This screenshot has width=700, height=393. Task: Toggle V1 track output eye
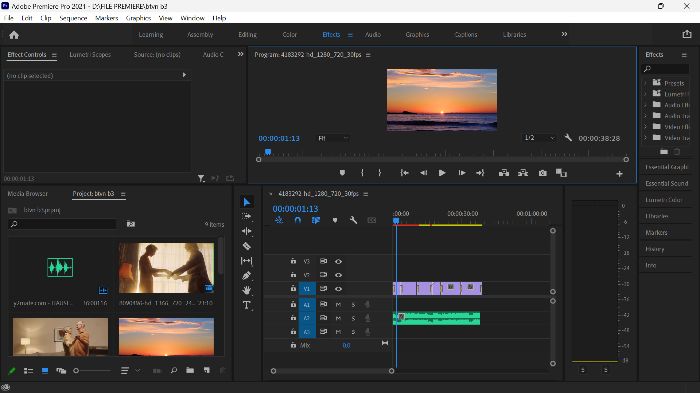point(338,289)
